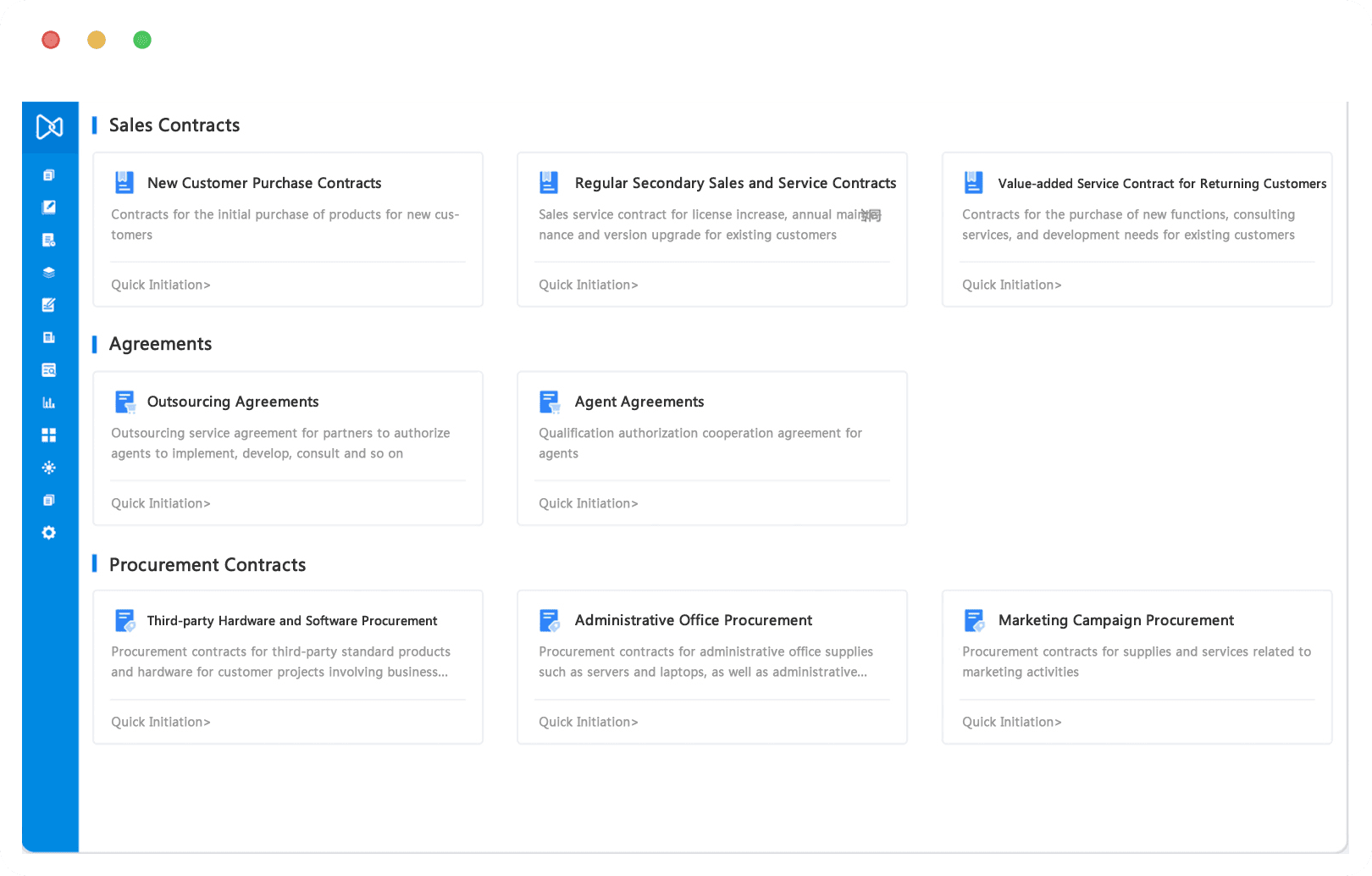Quick Initiation for Value-added Service Contract
This screenshot has width=1372, height=876.
click(1012, 285)
